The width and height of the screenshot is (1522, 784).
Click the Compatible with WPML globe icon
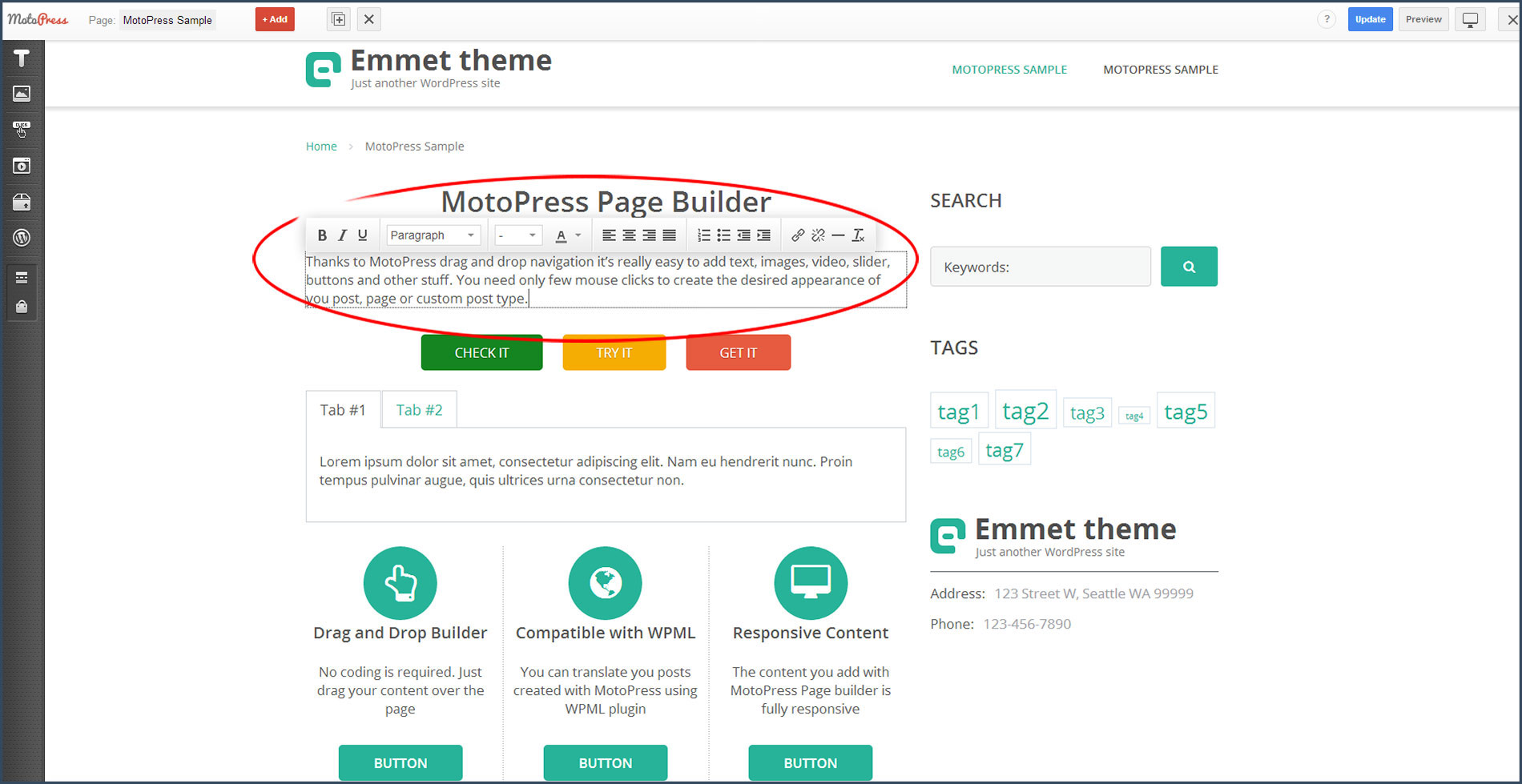point(606,583)
